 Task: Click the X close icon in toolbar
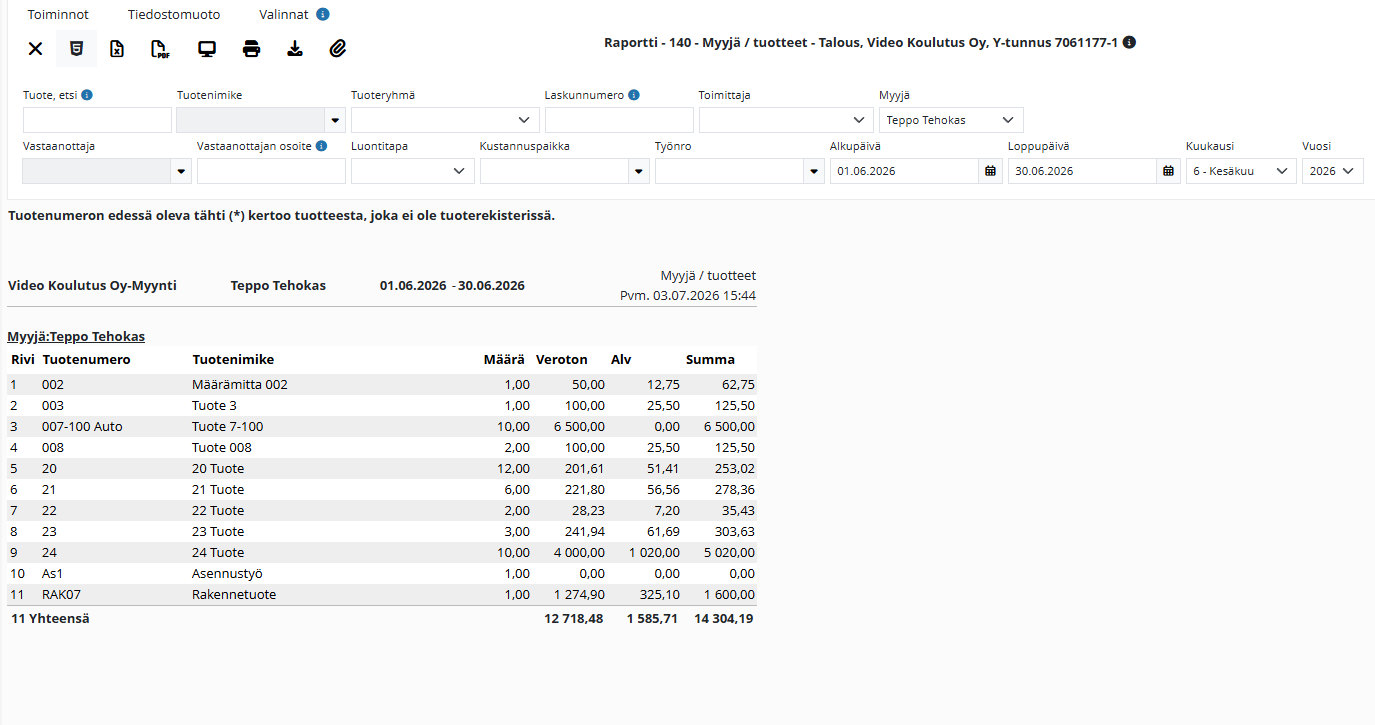pos(35,48)
